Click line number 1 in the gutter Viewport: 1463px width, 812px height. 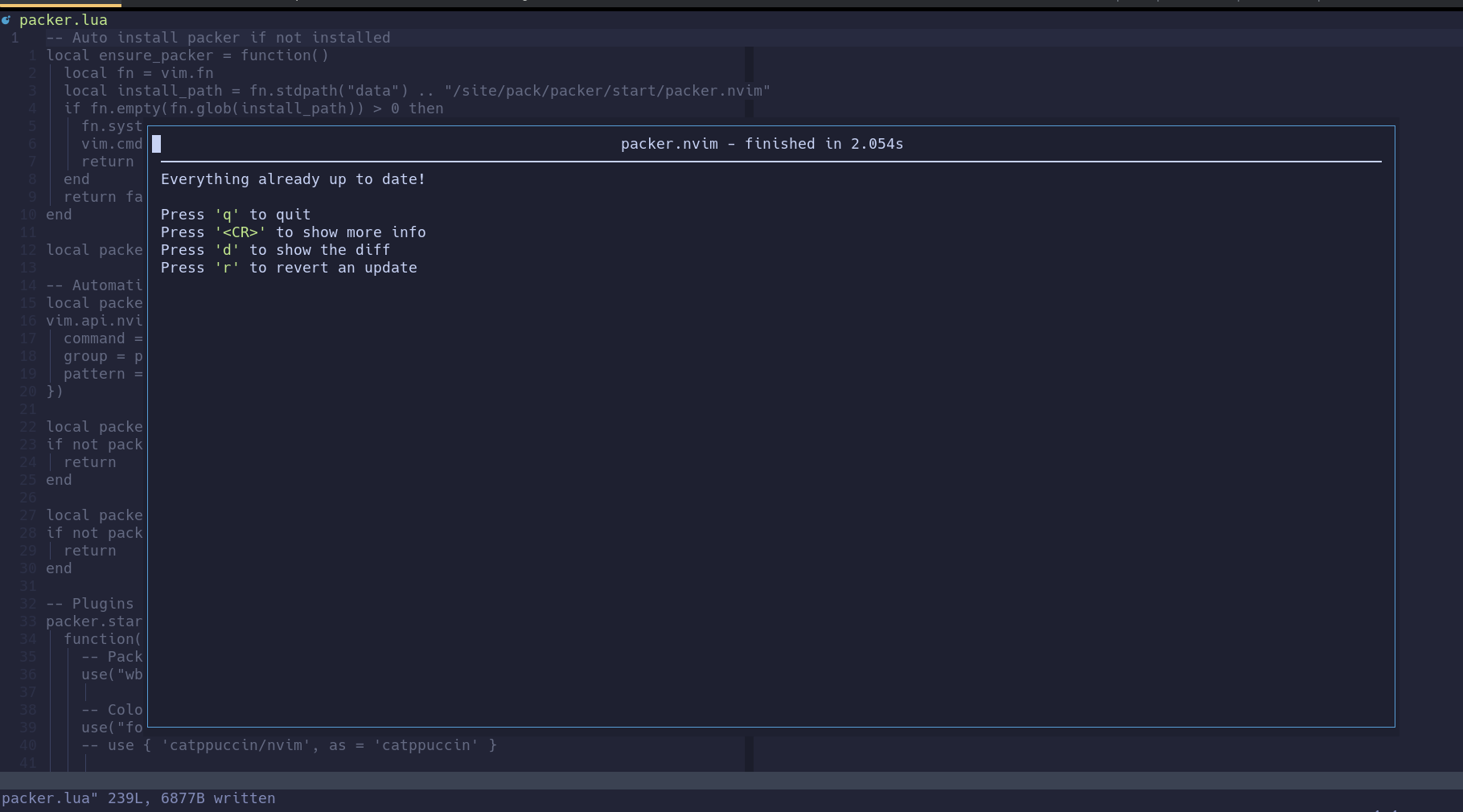pos(14,37)
